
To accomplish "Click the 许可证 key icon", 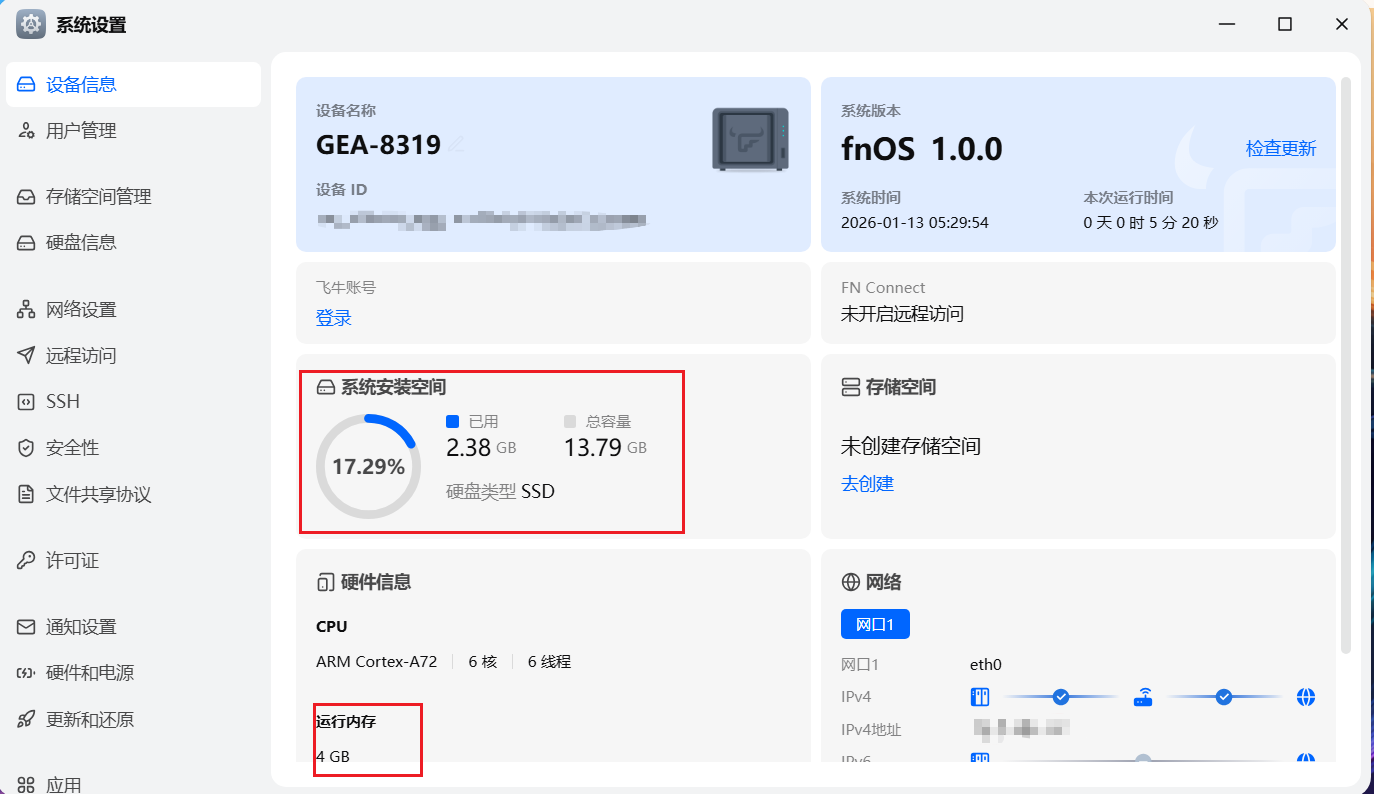I will (x=26, y=561).
